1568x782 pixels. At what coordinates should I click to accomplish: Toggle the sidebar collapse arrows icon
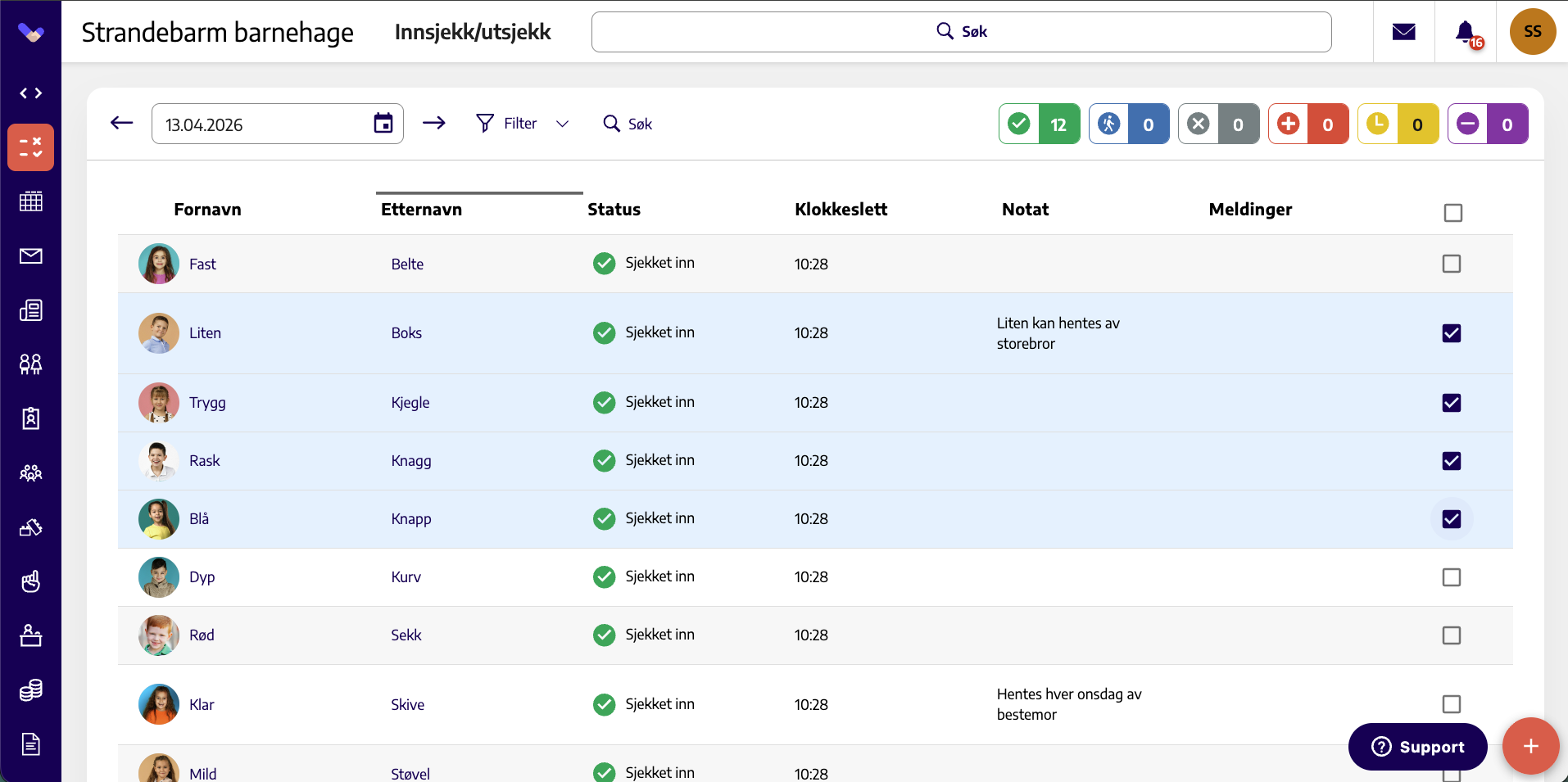tap(30, 93)
